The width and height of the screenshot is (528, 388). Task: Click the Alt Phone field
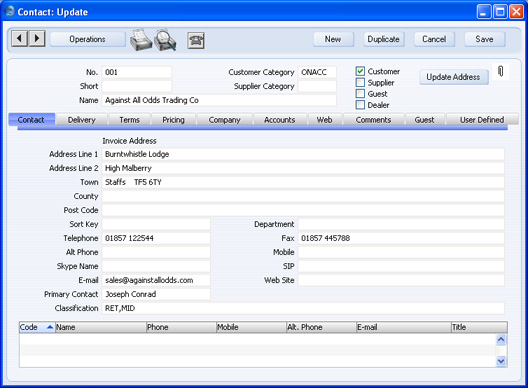tap(156, 252)
